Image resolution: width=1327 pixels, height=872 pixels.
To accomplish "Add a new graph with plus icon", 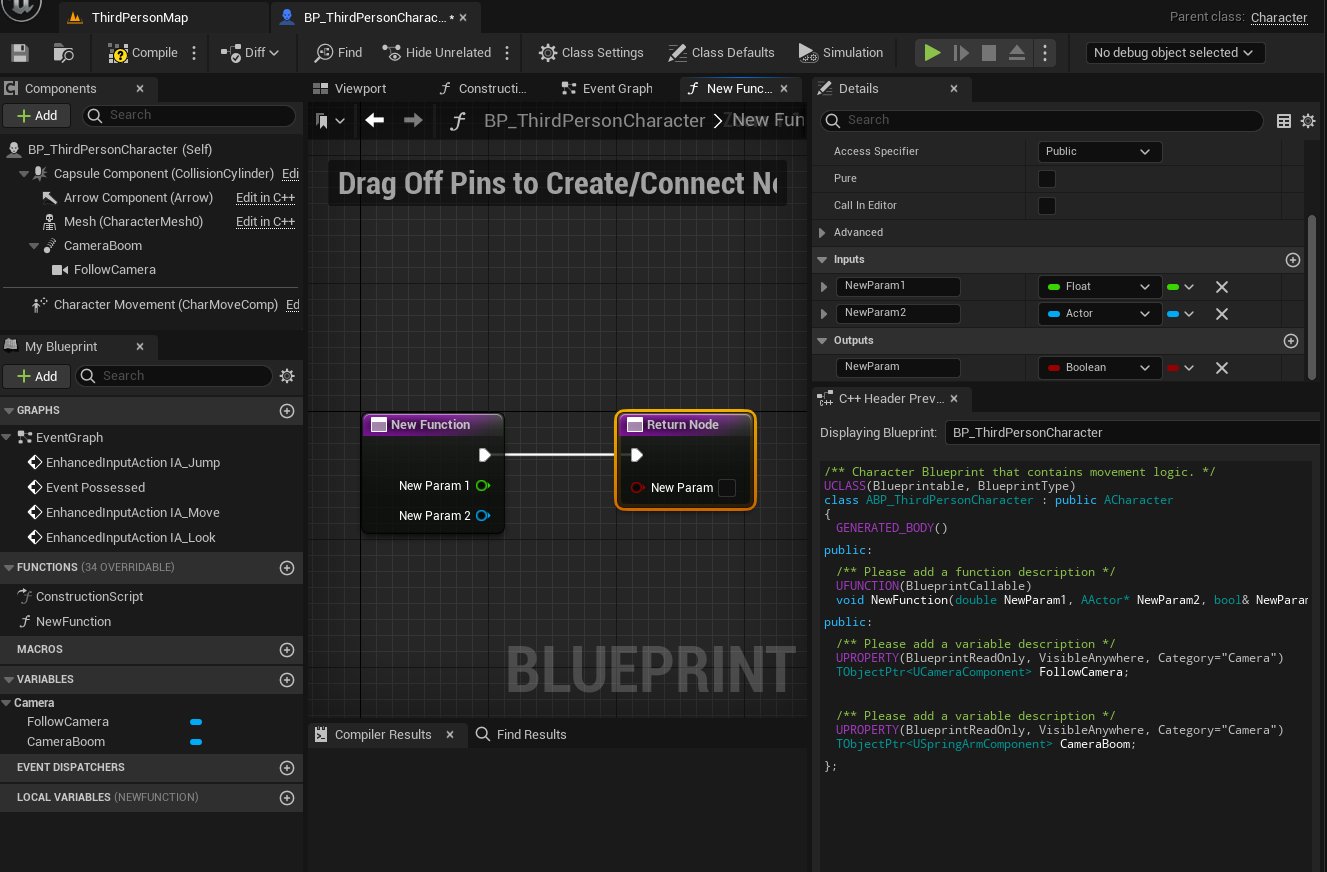I will pyautogui.click(x=287, y=411).
